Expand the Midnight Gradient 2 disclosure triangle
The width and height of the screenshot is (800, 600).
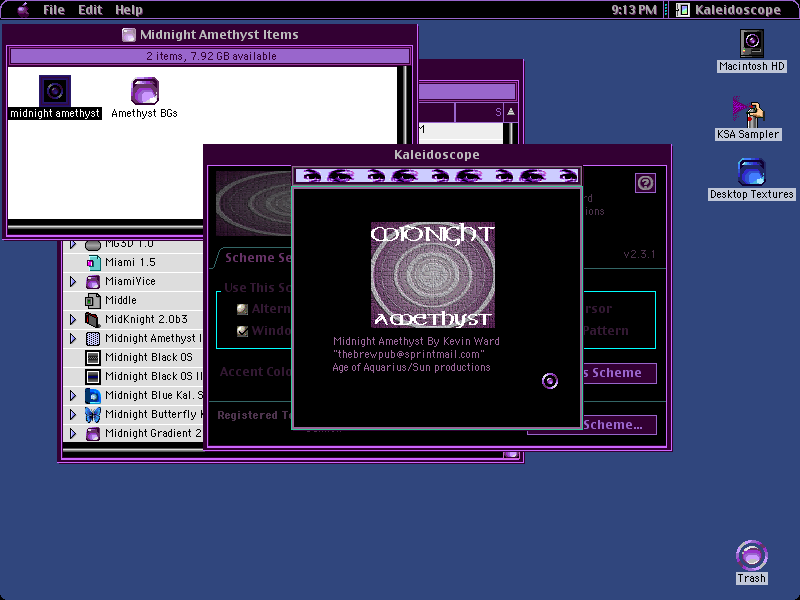[73, 434]
